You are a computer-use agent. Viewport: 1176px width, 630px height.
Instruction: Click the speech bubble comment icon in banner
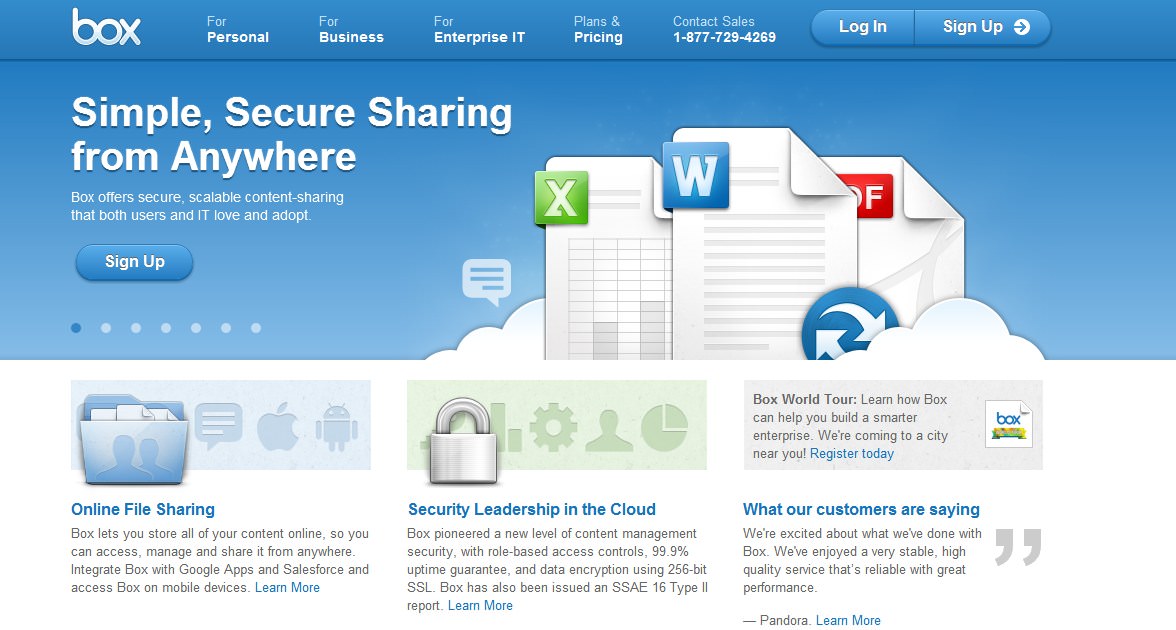pyautogui.click(x=487, y=281)
